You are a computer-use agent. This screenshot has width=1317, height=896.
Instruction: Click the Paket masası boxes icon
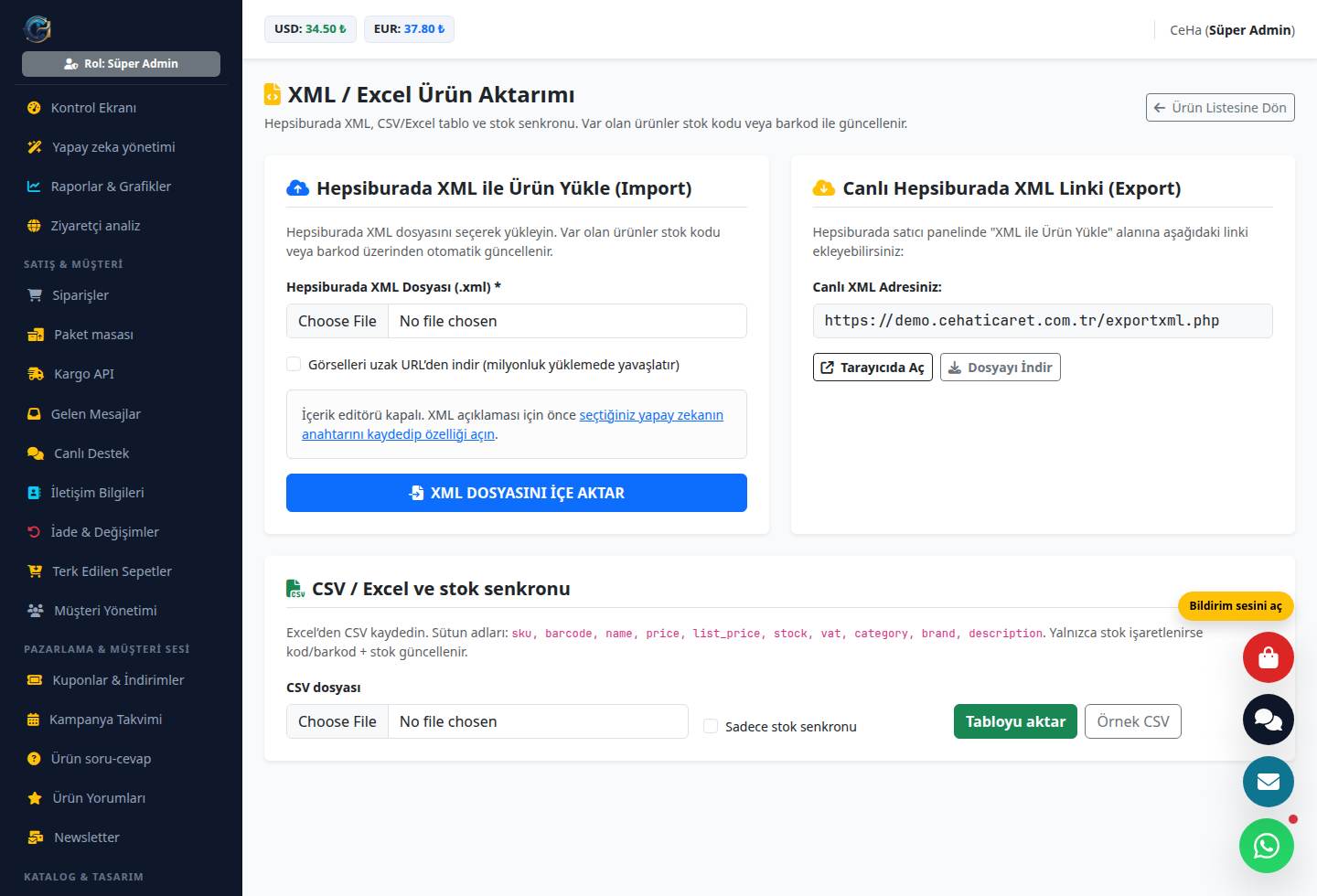click(36, 335)
